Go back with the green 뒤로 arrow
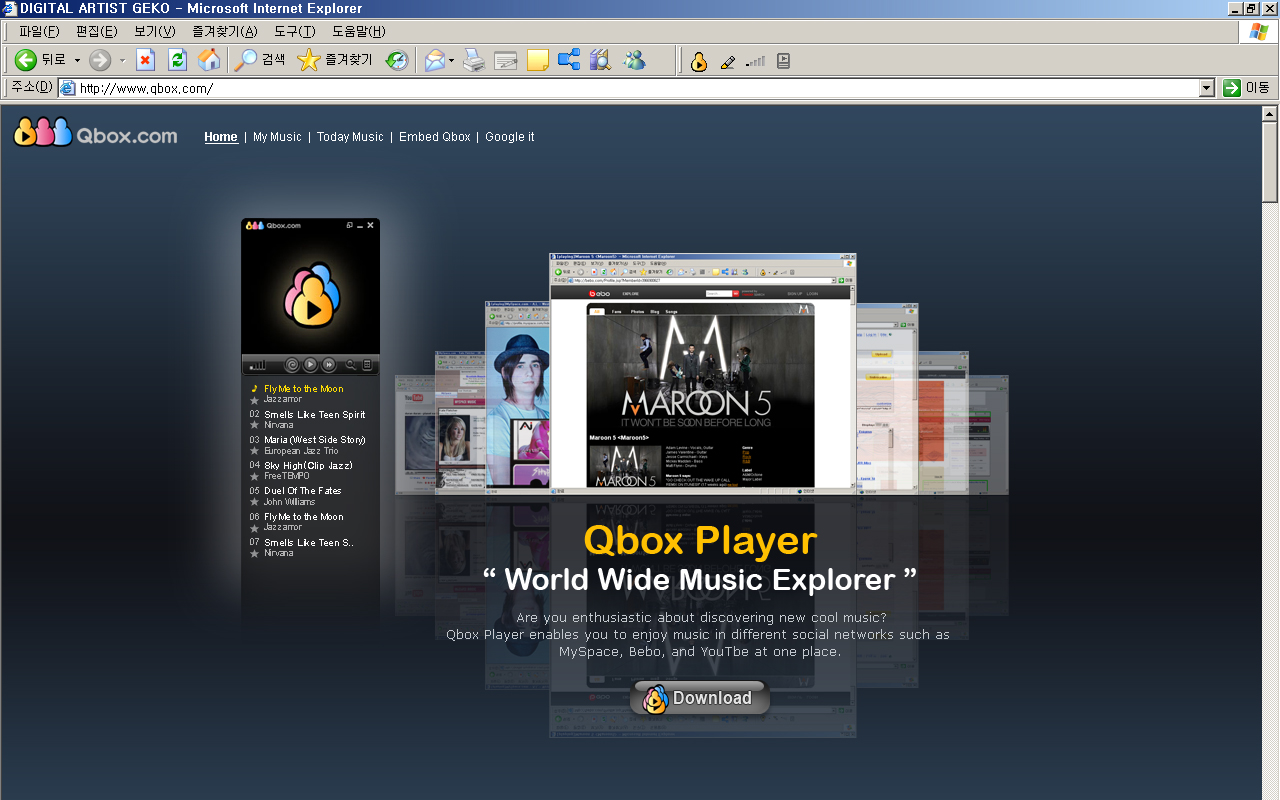The image size is (1280, 800). [x=40, y=60]
